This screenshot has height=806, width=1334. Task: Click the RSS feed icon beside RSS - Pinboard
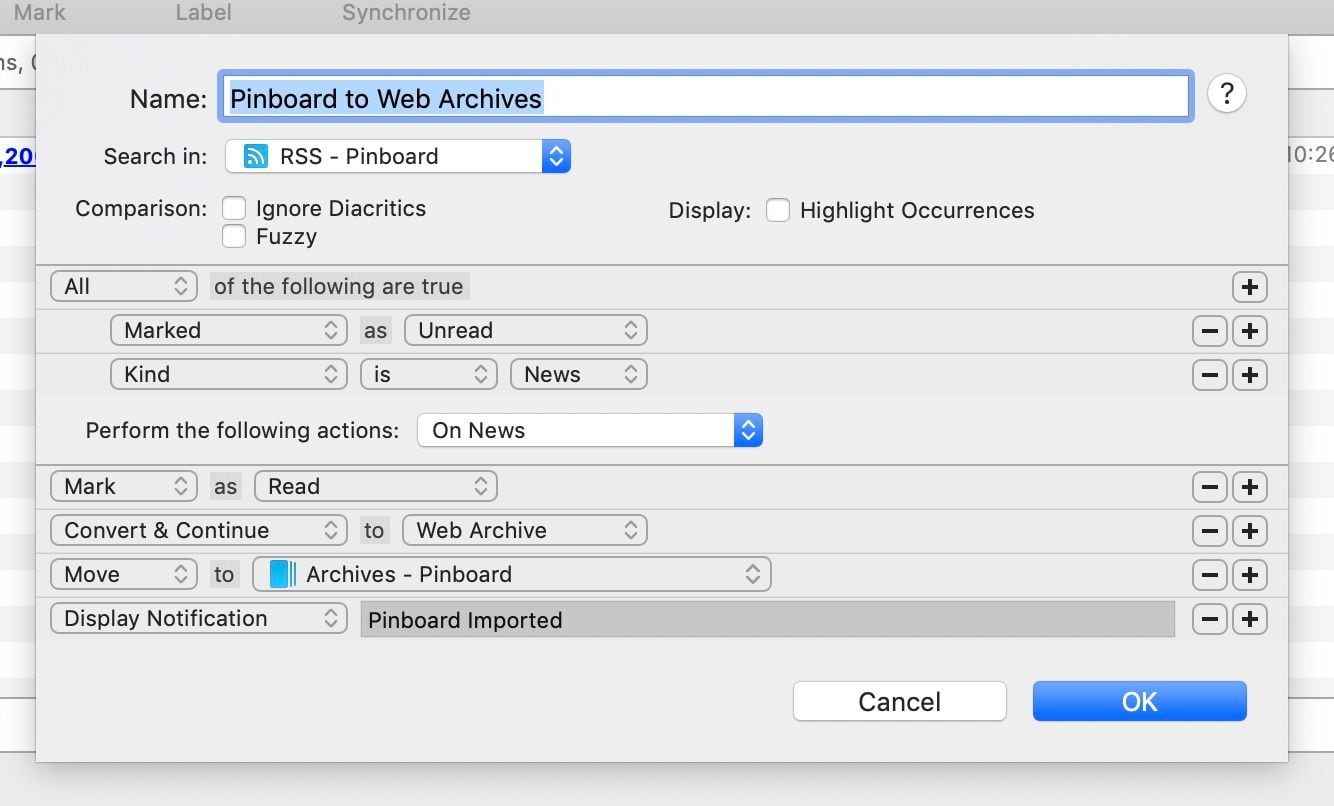click(257, 156)
